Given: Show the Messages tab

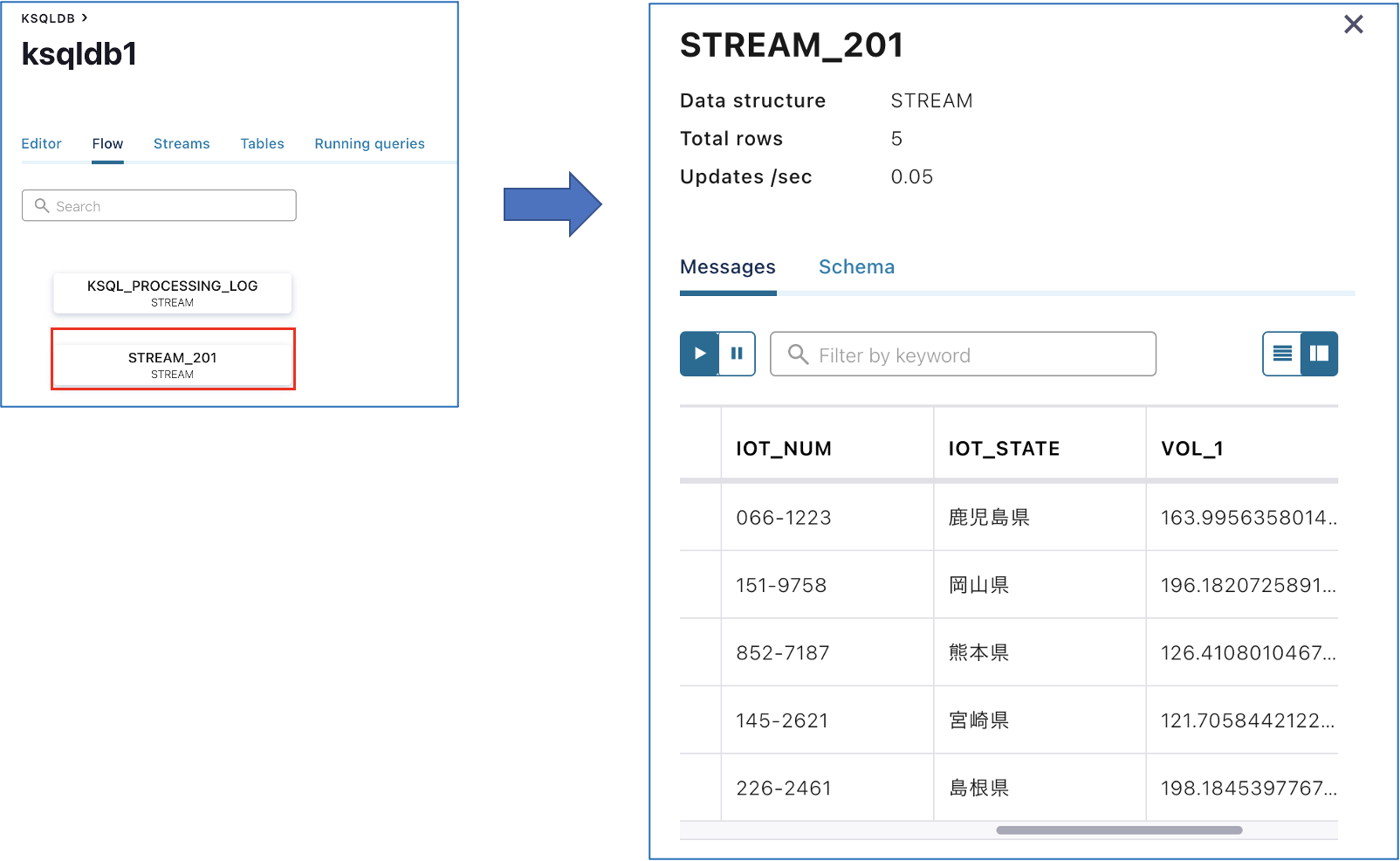Looking at the screenshot, I should (x=728, y=267).
